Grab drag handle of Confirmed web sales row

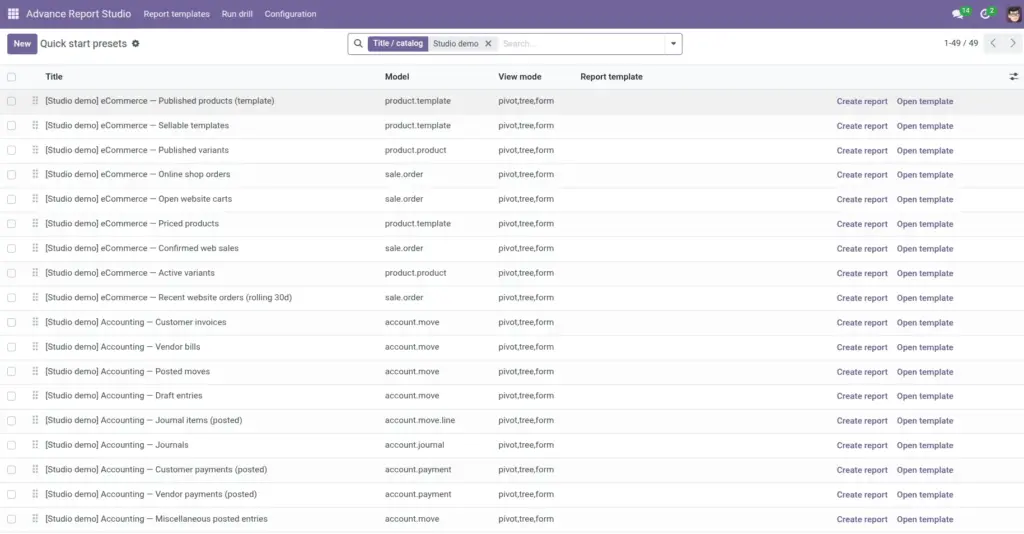[x=35, y=248]
